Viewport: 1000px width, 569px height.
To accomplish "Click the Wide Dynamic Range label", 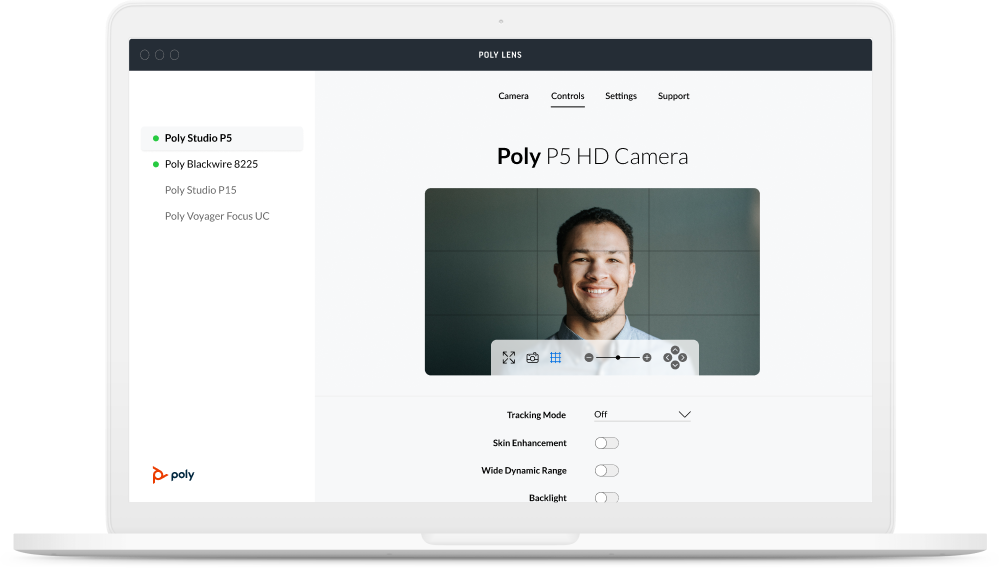I will pos(524,471).
